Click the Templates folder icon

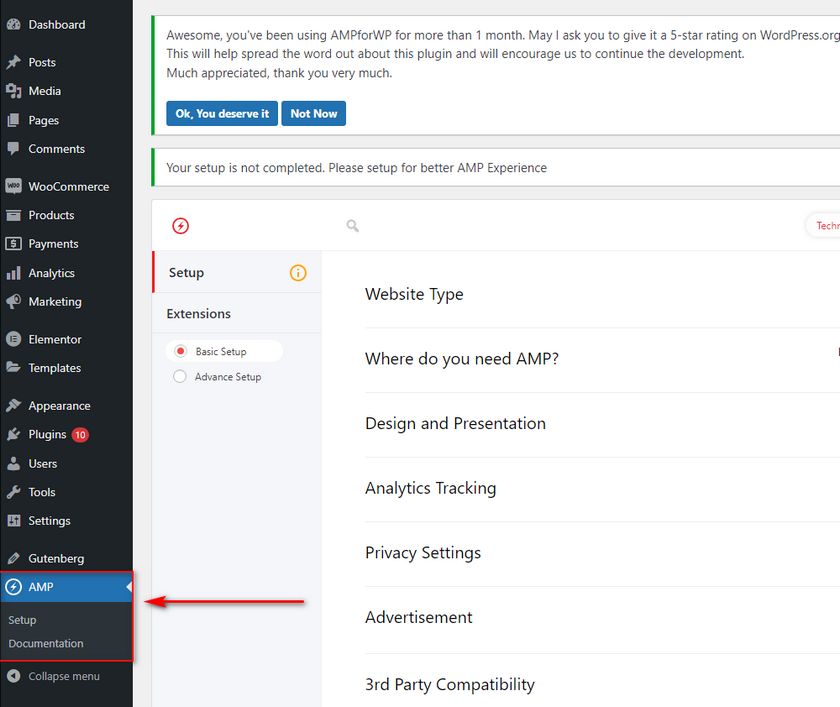pyautogui.click(x=13, y=367)
